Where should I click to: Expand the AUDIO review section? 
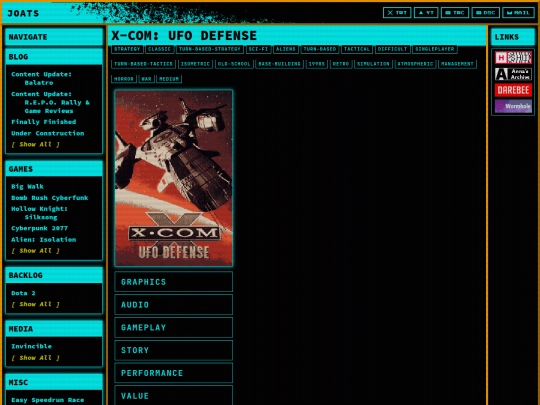point(174,304)
